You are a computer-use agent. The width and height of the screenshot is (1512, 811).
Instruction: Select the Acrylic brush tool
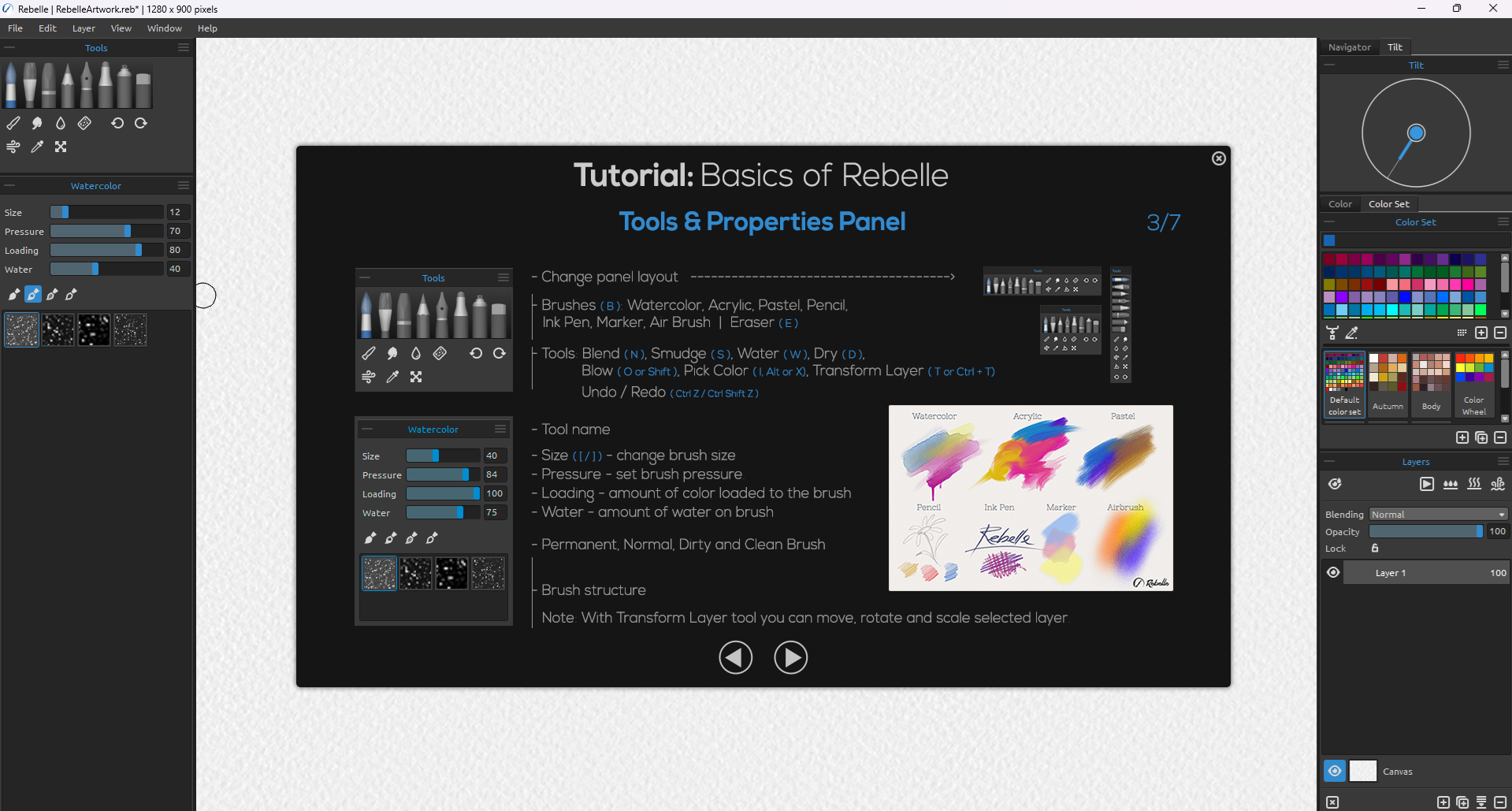coord(30,85)
